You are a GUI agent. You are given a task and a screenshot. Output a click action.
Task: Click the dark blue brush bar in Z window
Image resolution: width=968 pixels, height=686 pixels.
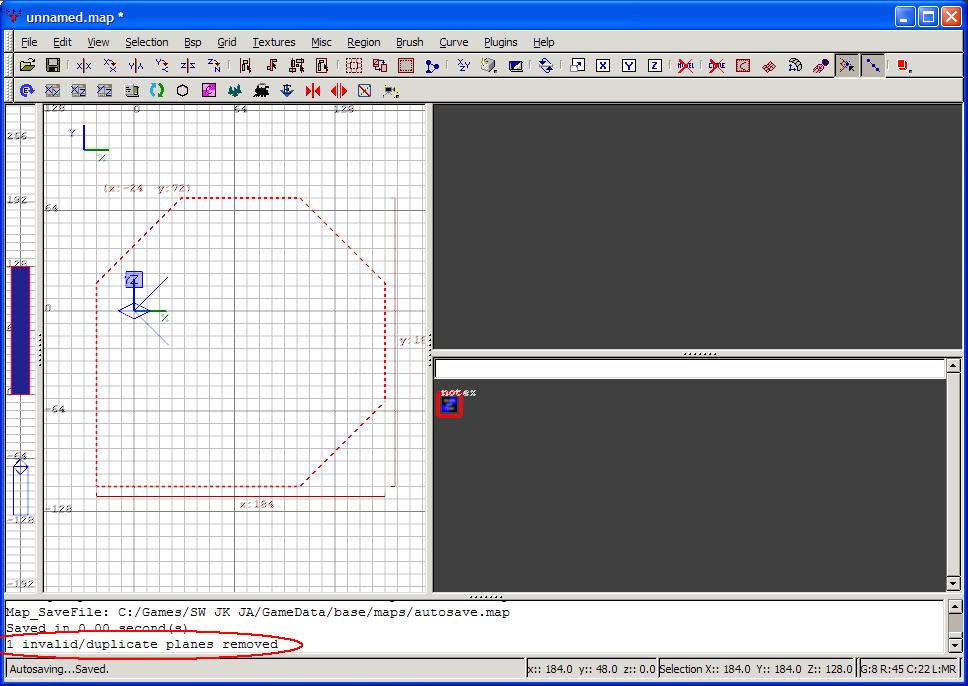pos(20,330)
